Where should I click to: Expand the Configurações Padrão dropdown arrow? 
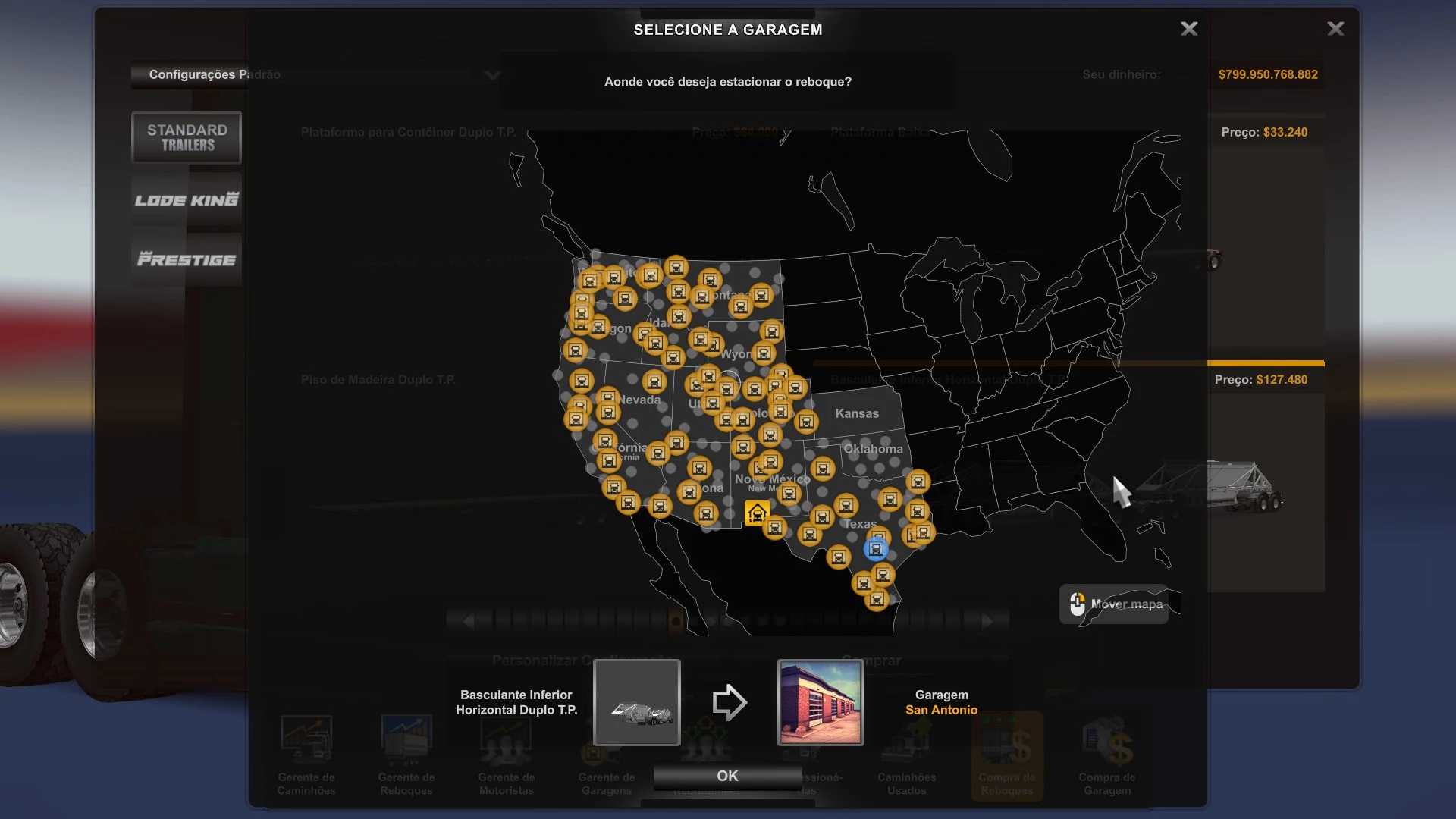pos(493,75)
